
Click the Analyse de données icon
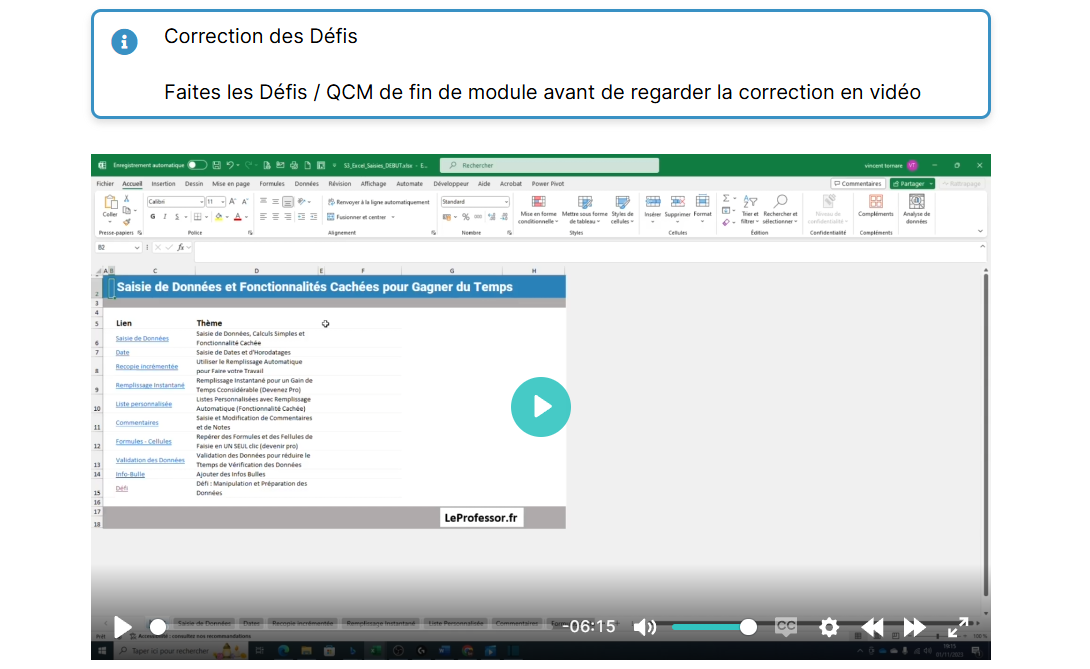coord(916,204)
